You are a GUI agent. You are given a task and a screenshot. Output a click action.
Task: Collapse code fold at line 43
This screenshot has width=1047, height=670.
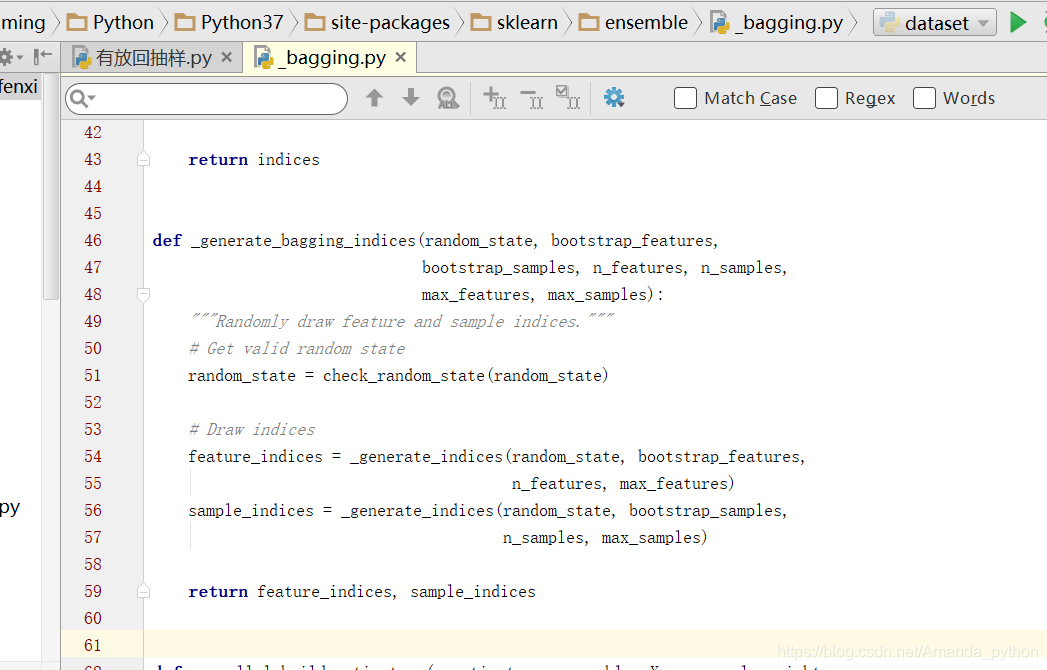click(x=144, y=160)
